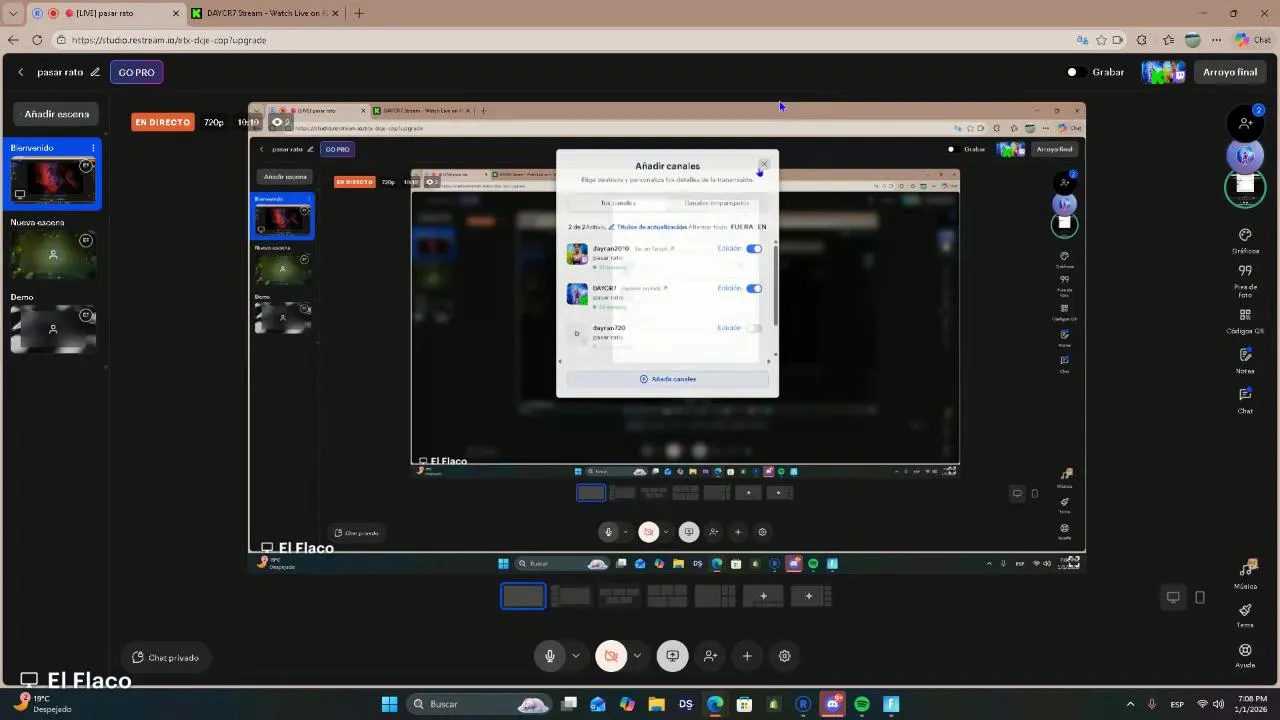Choose the sixth layout with plus sign
The height and width of the screenshot is (720, 1280).
pyautogui.click(x=763, y=596)
